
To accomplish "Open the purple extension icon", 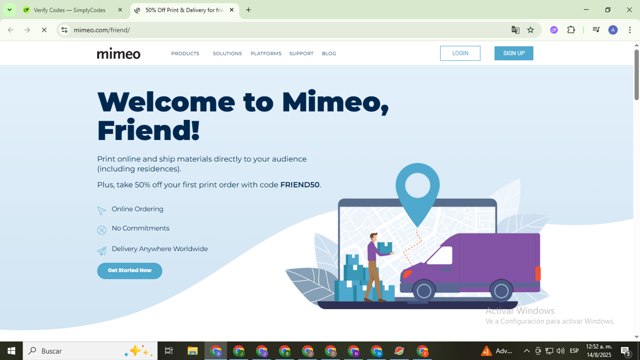I will coord(554,30).
